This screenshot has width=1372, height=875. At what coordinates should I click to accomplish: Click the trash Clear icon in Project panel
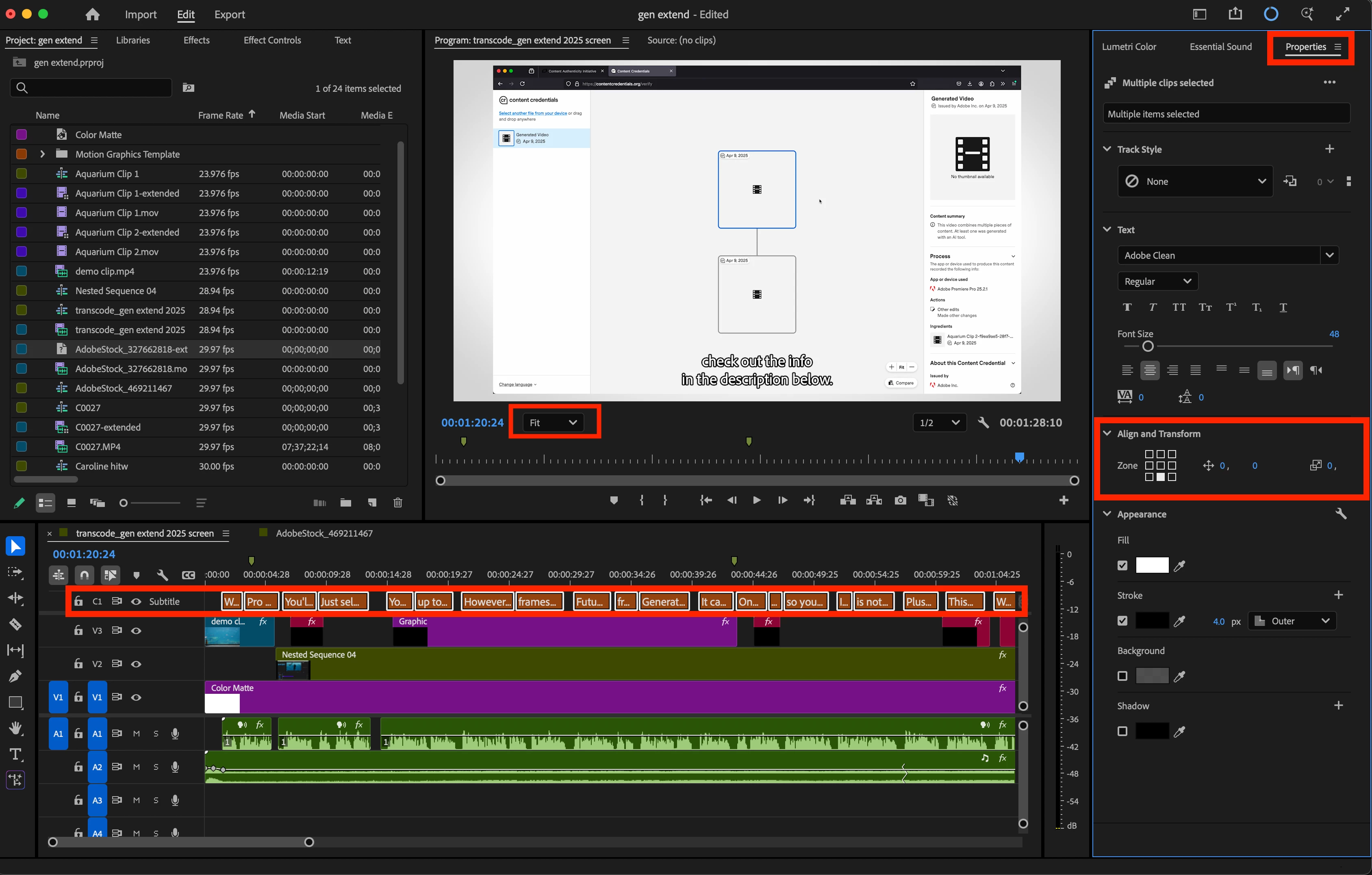(x=398, y=502)
